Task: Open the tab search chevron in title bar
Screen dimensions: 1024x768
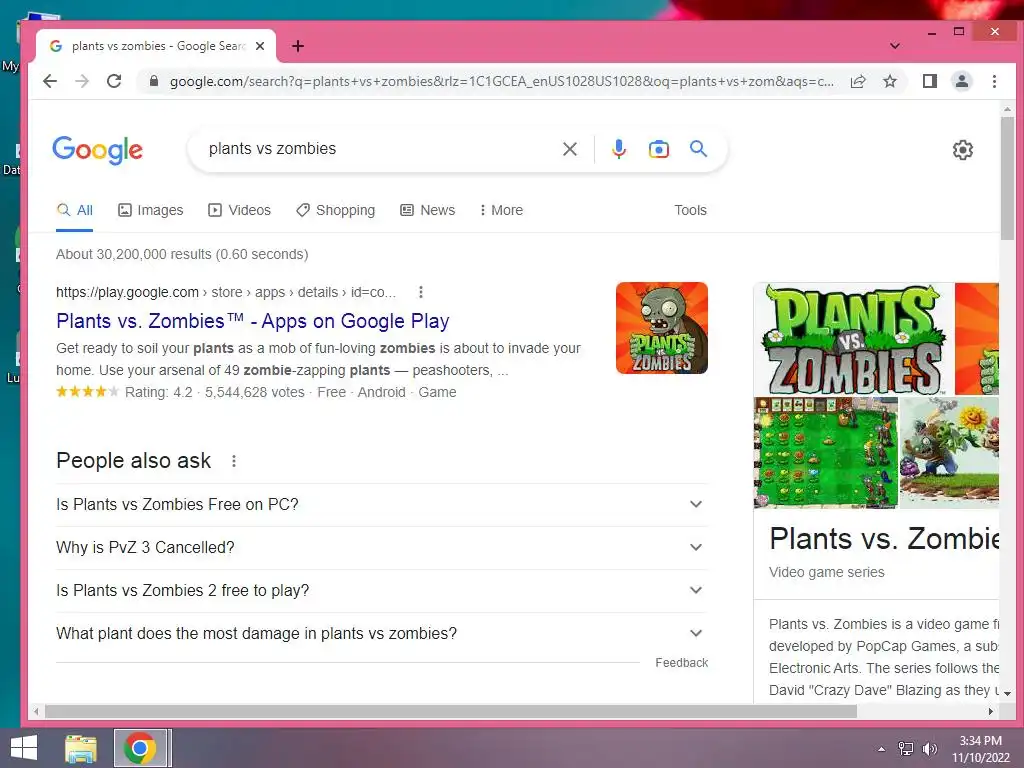Action: tap(895, 46)
